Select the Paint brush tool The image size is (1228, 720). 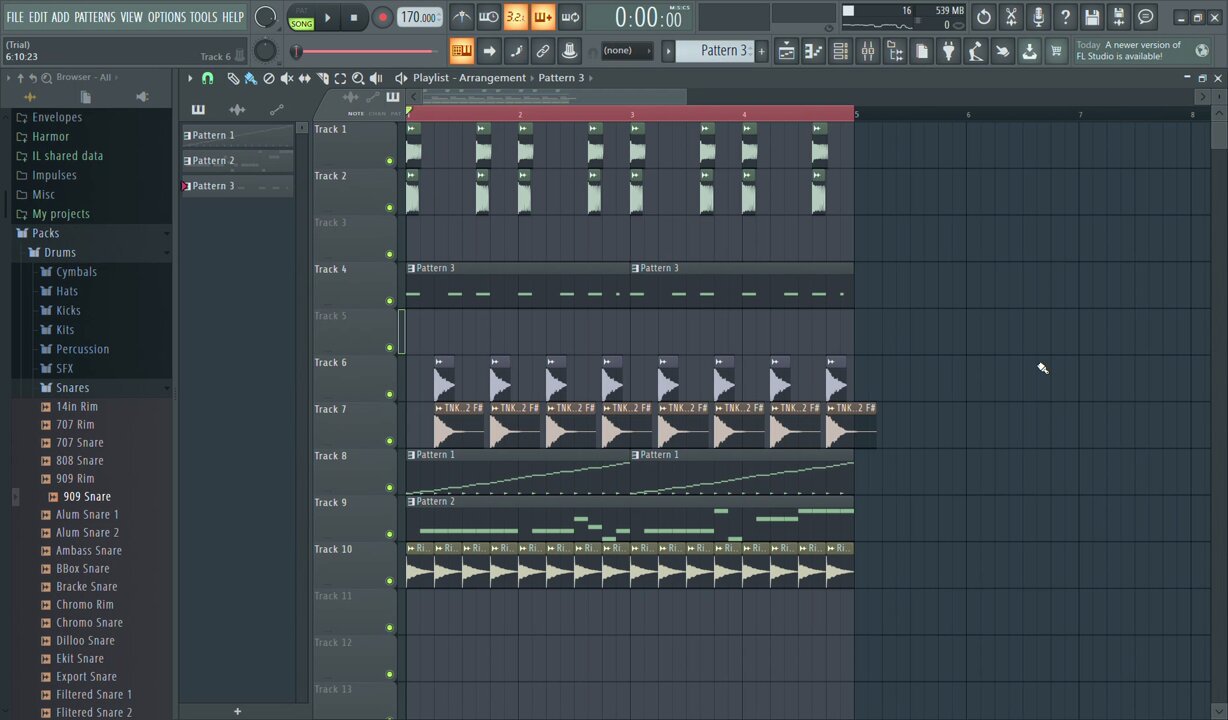click(x=251, y=78)
